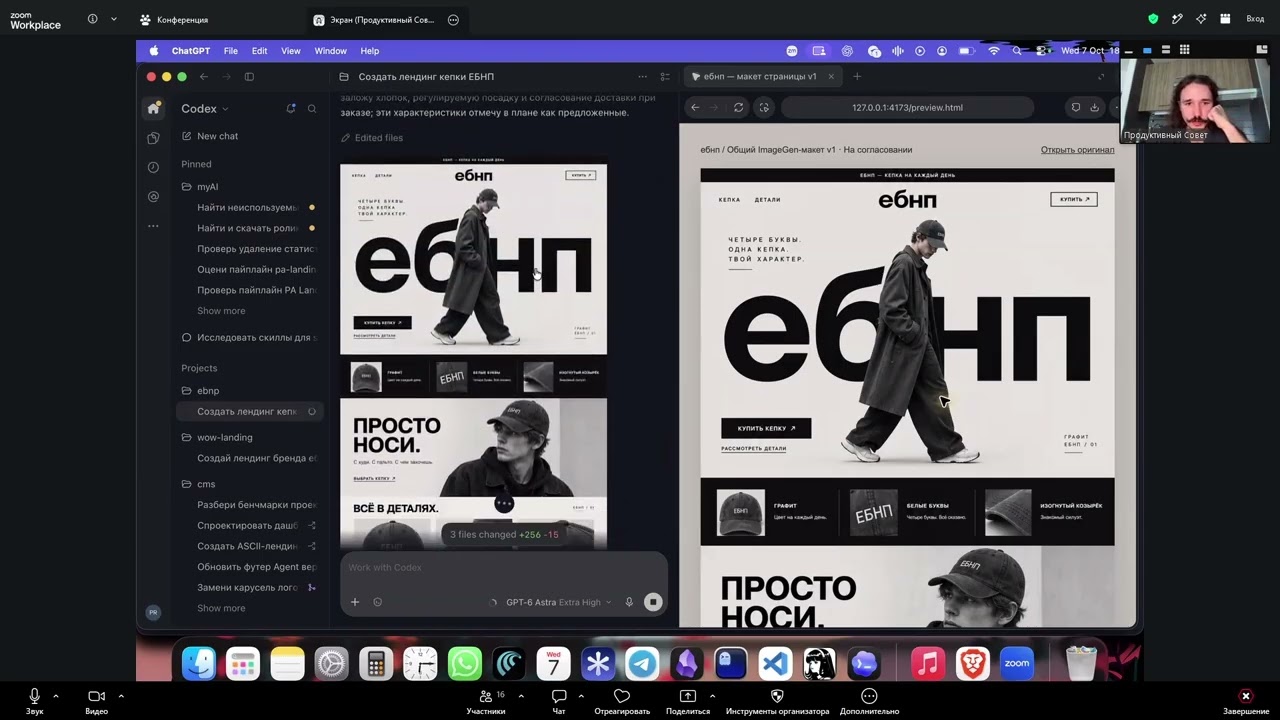This screenshot has width=1280, height=720.
Task: Open the Codex dropdown title
Action: coord(205,109)
